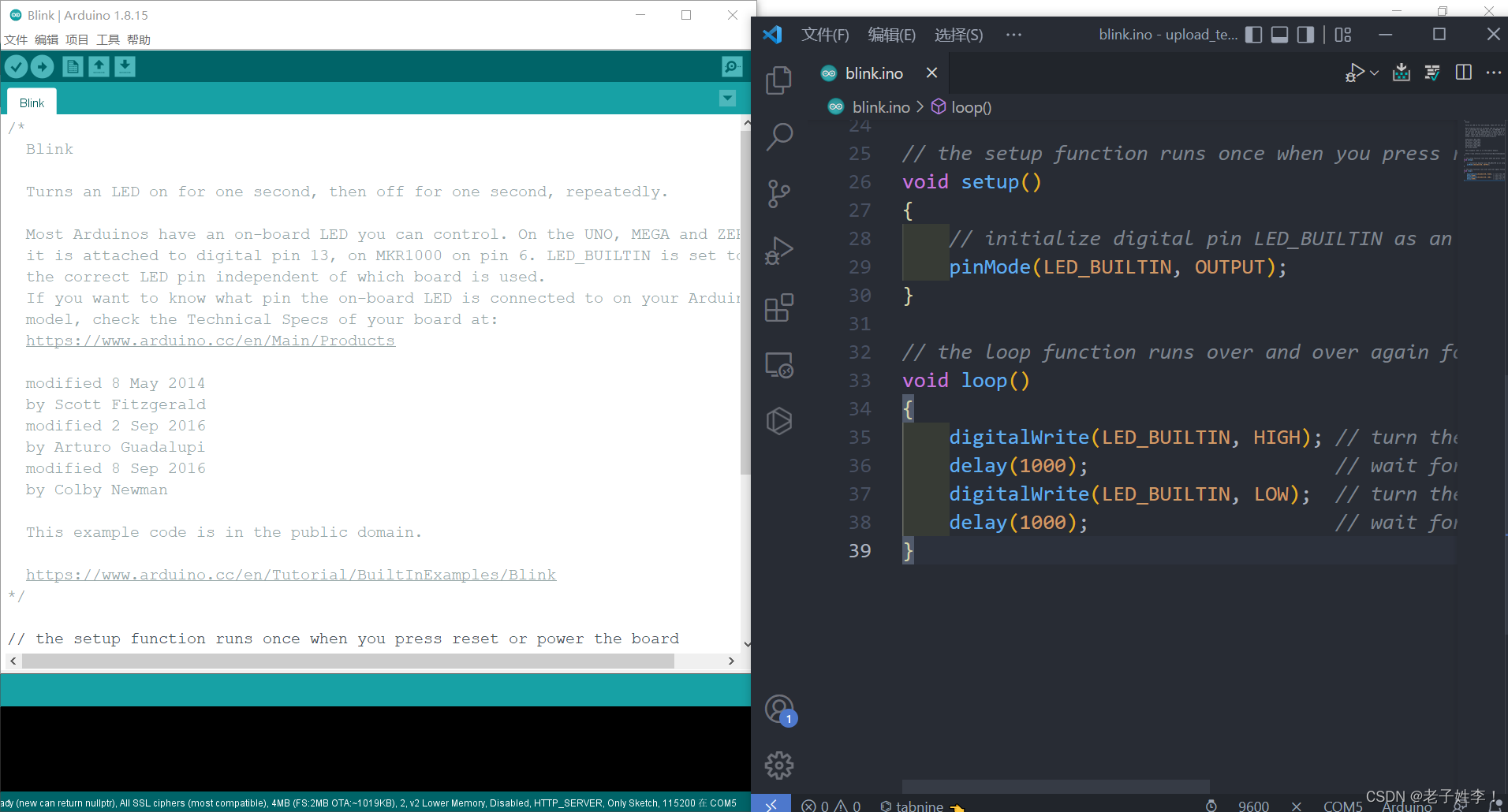Open the Arduino 编辑 menu
Viewport: 1508px width, 812px height.
47,39
